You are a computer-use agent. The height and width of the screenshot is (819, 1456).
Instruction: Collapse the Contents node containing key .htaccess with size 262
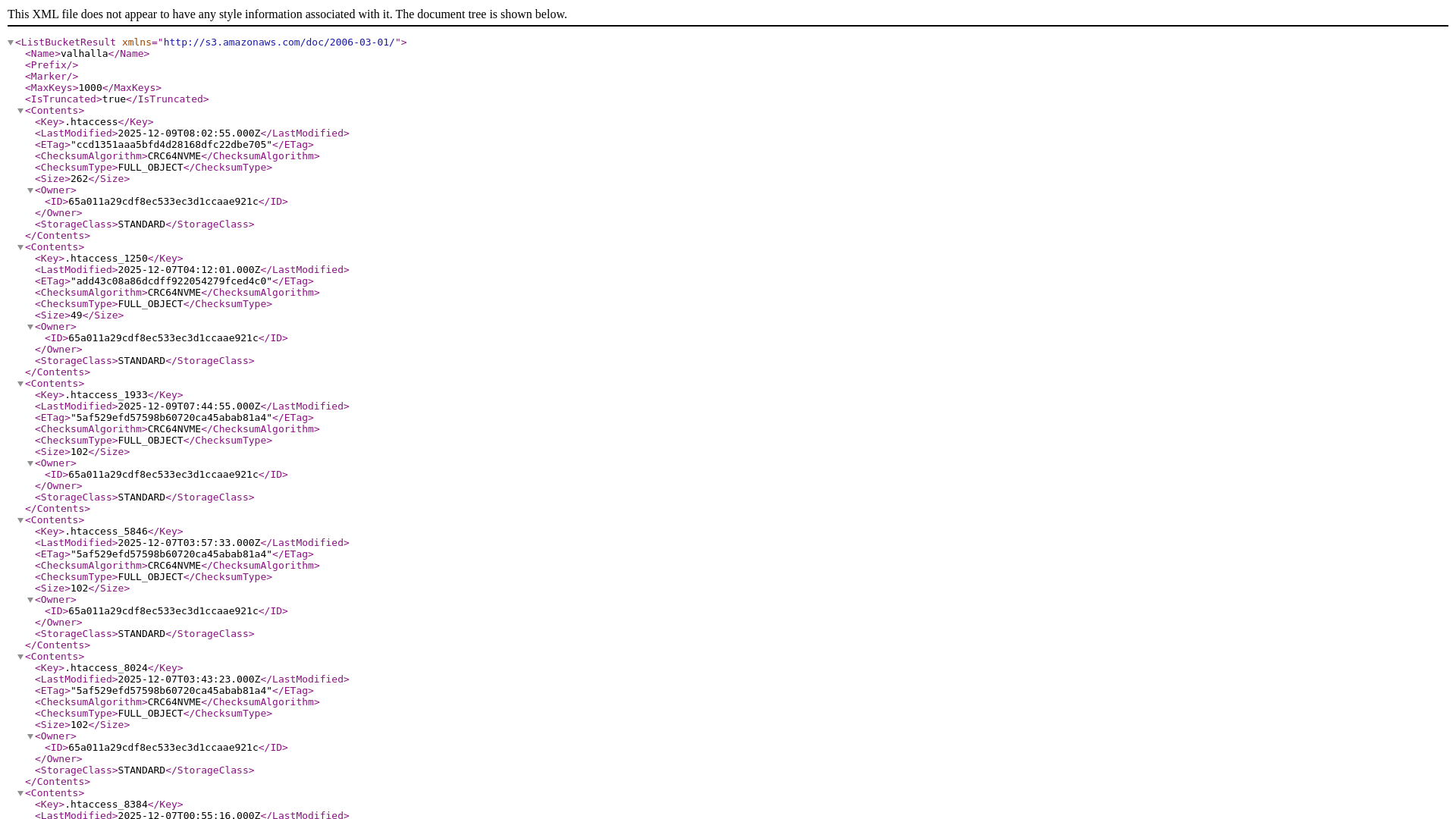coord(20,111)
